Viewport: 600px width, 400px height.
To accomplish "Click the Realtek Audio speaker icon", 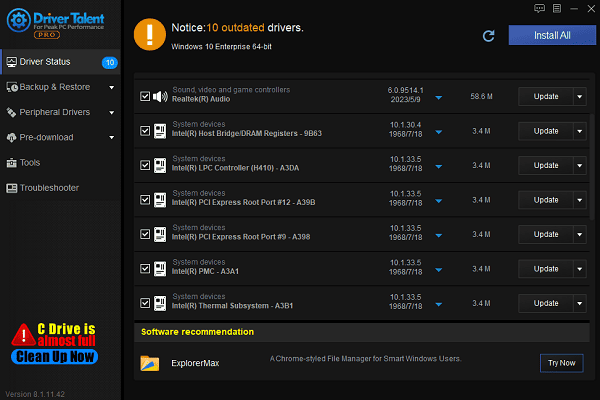I will (x=160, y=96).
